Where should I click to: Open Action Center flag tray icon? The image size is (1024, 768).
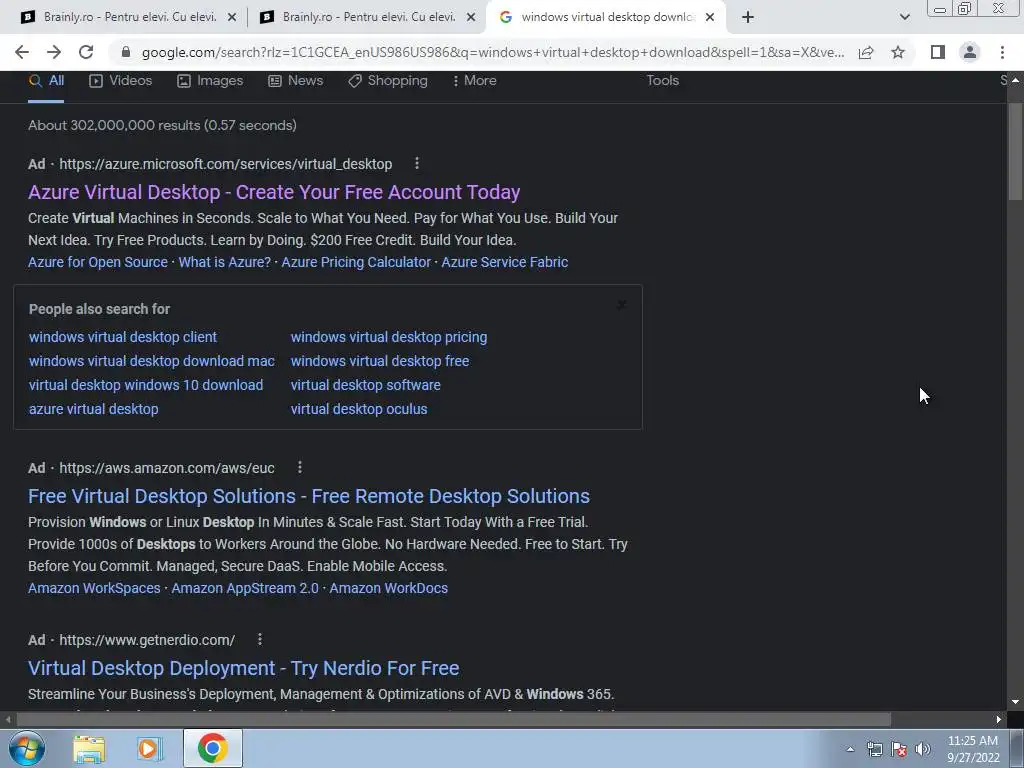[x=899, y=749]
